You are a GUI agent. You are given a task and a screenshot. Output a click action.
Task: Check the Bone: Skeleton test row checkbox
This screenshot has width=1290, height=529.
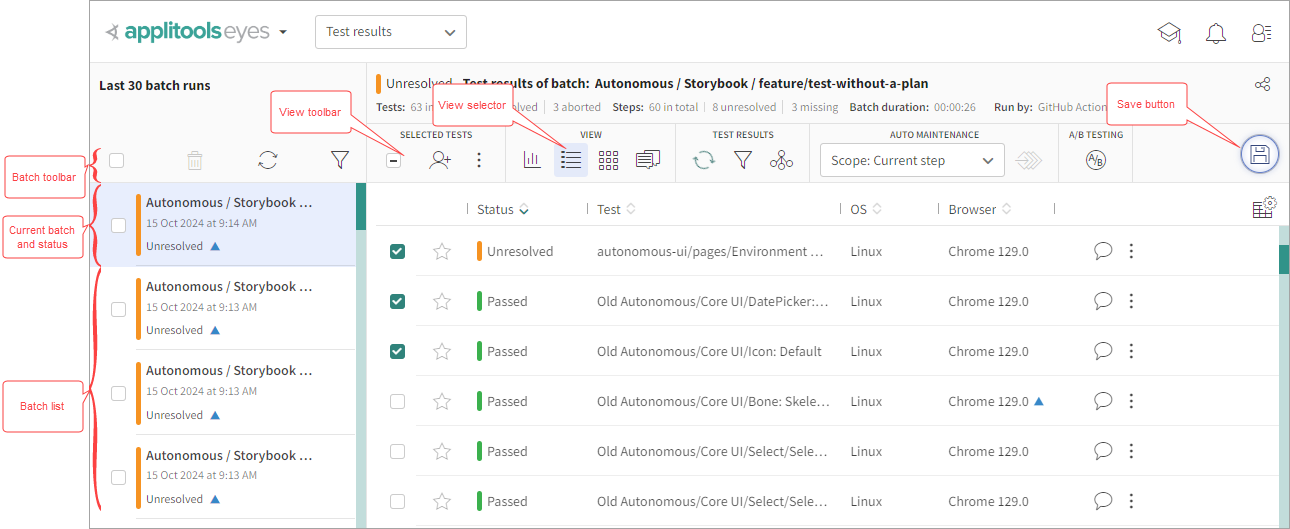(x=397, y=402)
